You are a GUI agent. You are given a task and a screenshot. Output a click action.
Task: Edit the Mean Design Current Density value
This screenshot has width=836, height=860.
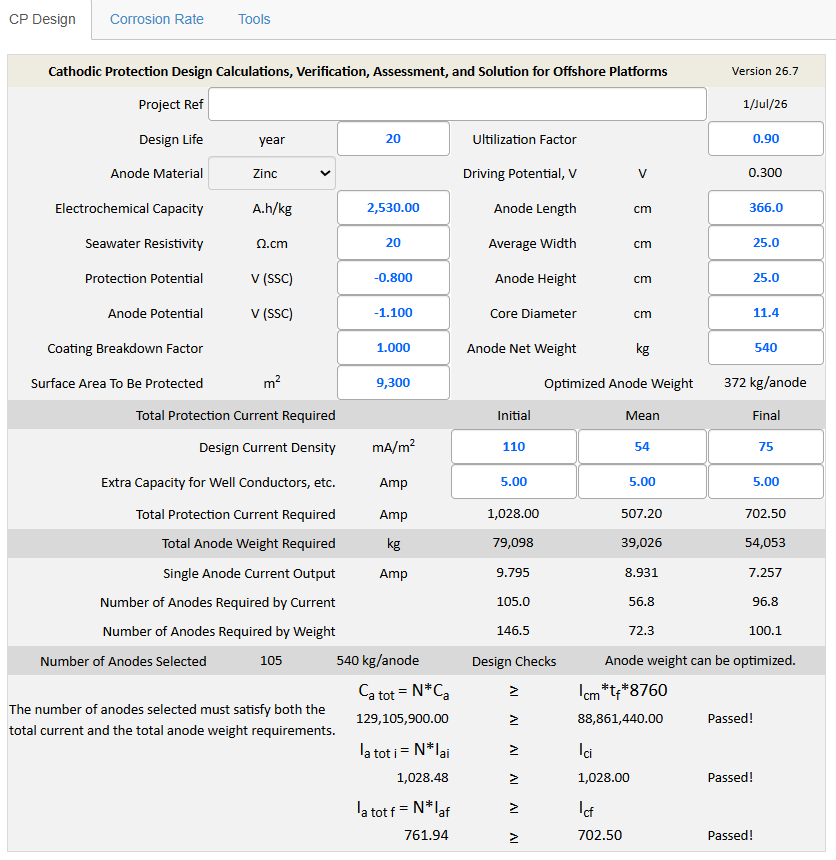642,447
